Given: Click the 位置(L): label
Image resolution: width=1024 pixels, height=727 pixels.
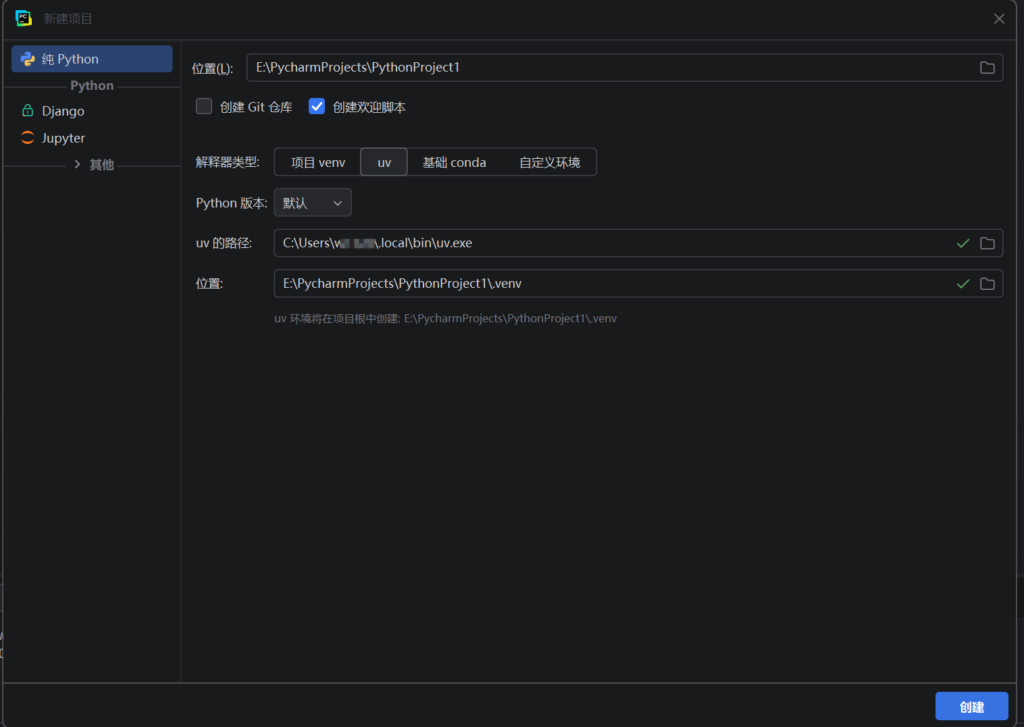Looking at the screenshot, I should (212, 69).
